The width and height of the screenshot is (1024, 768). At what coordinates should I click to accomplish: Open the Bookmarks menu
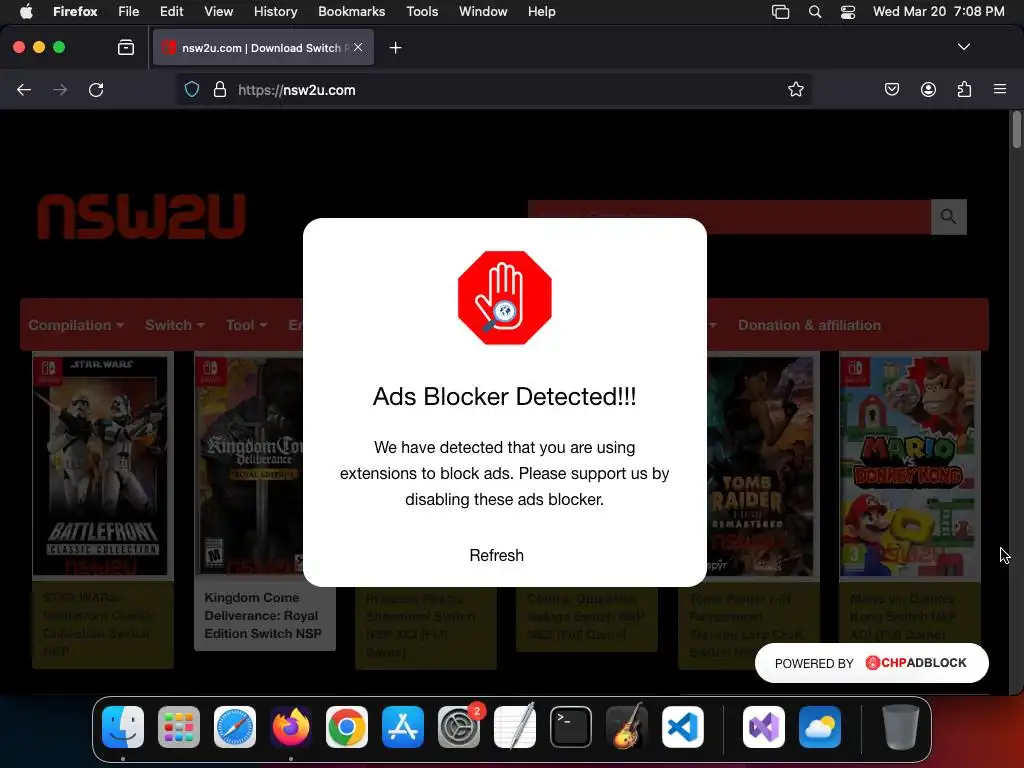351,11
